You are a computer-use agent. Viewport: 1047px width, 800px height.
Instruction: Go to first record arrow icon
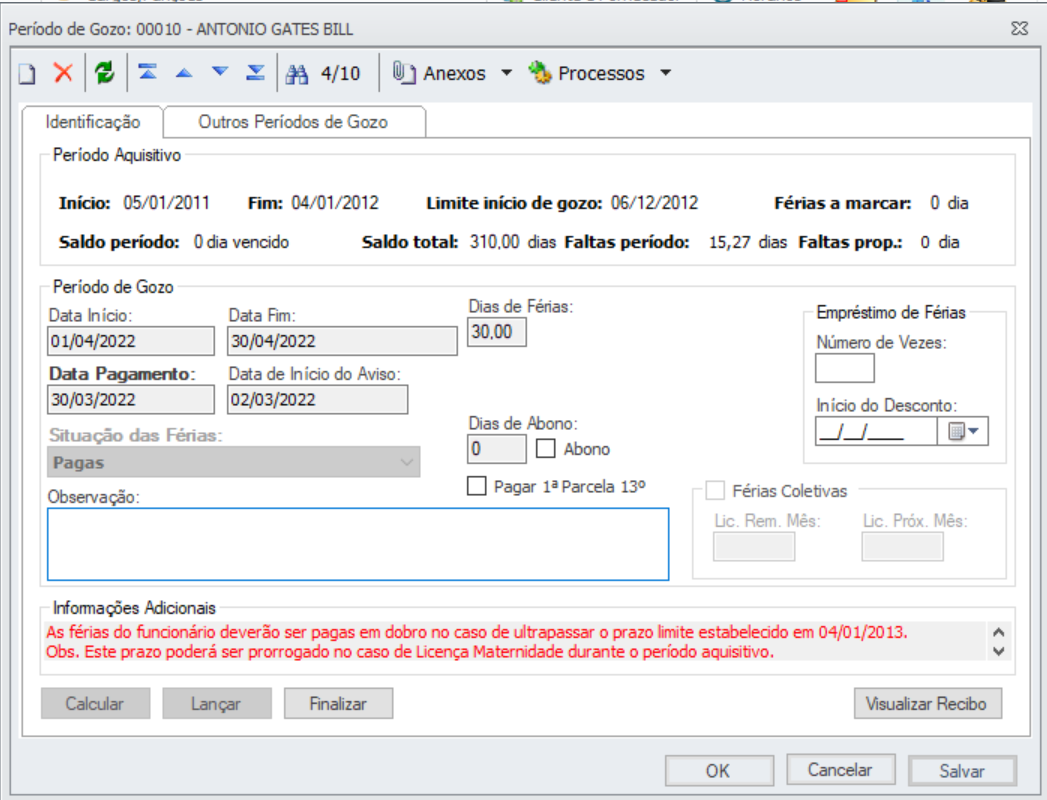[148, 71]
